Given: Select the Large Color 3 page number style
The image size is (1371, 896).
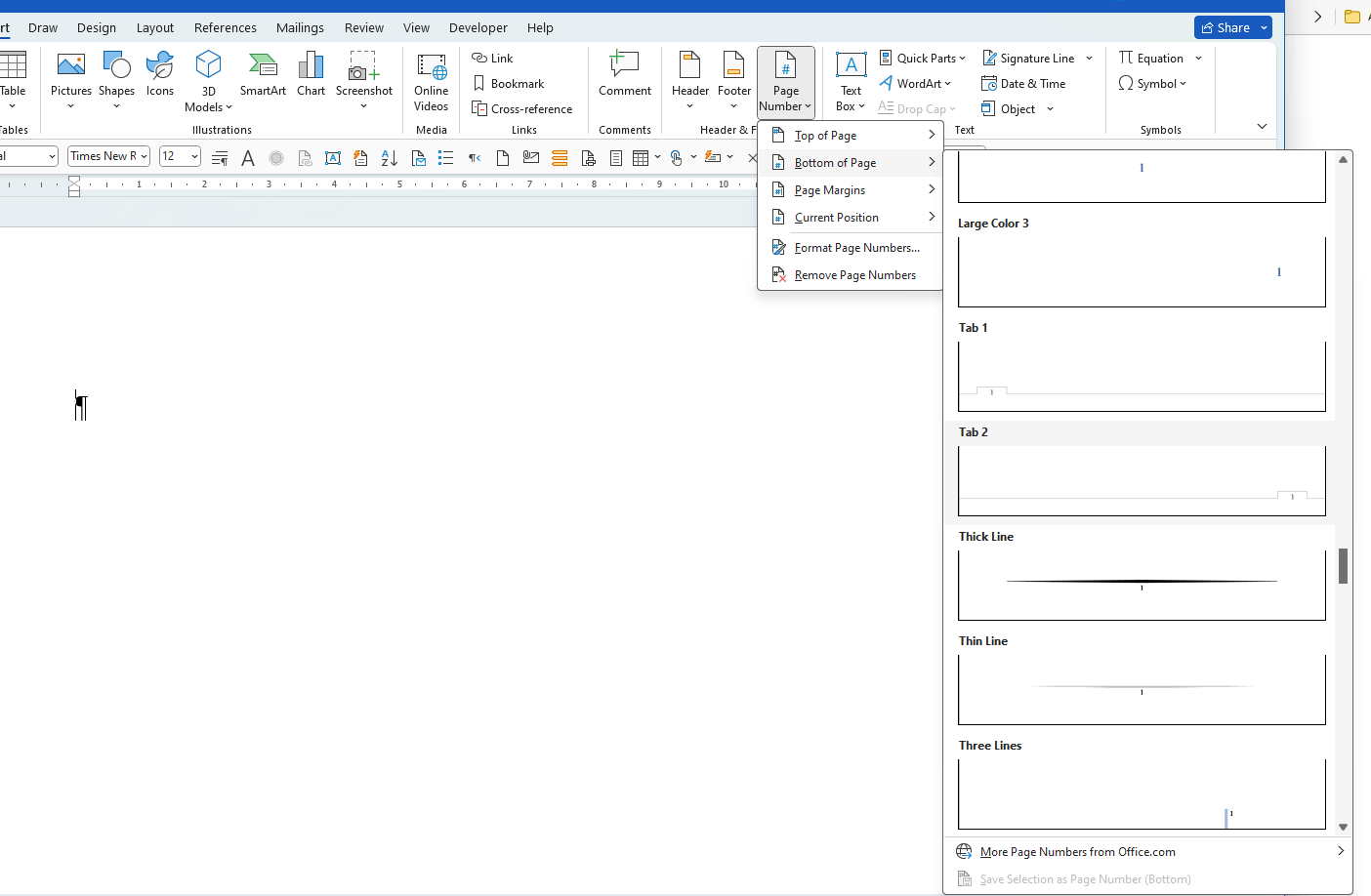Looking at the screenshot, I should (1142, 262).
